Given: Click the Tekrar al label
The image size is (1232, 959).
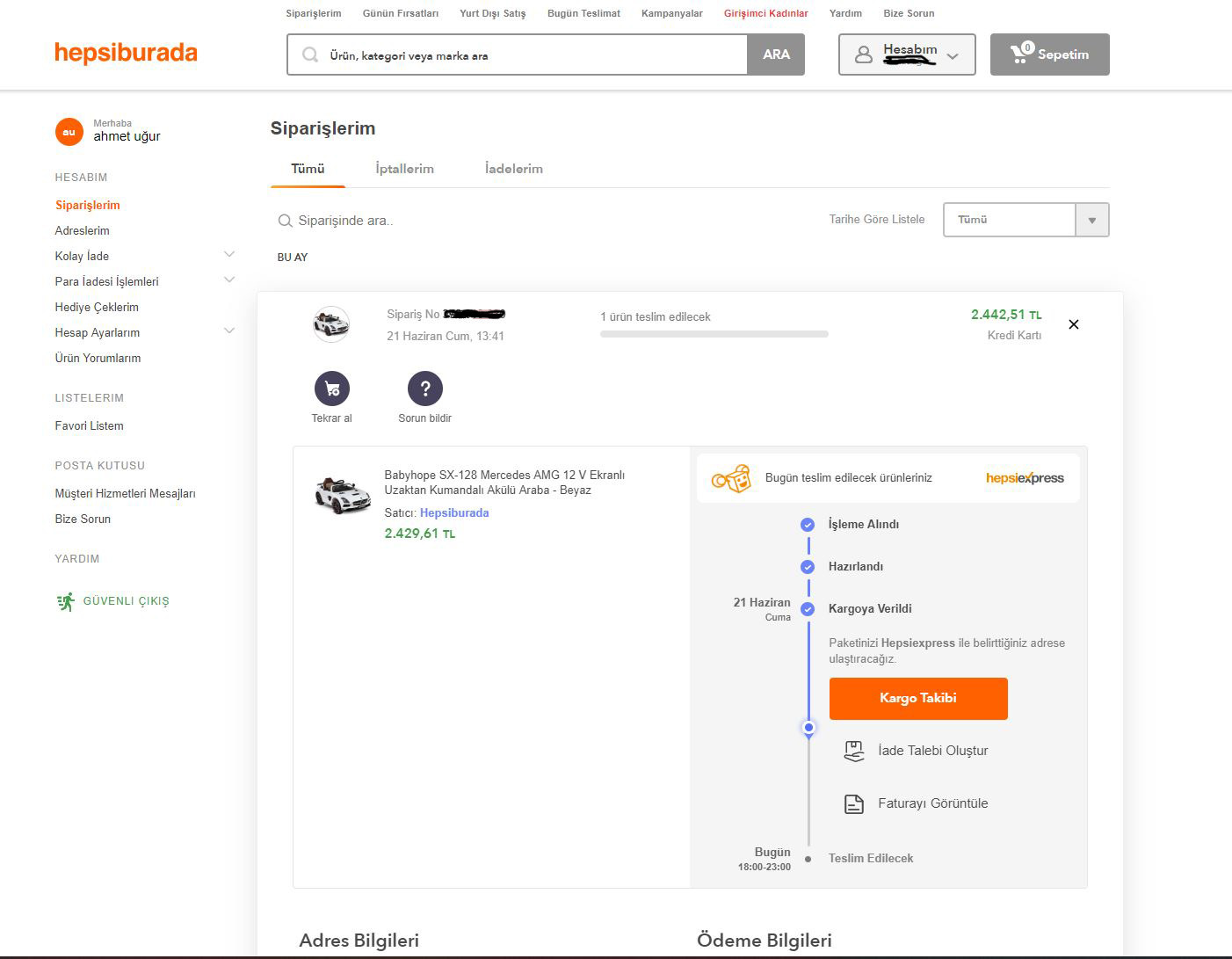Looking at the screenshot, I should point(331,418).
